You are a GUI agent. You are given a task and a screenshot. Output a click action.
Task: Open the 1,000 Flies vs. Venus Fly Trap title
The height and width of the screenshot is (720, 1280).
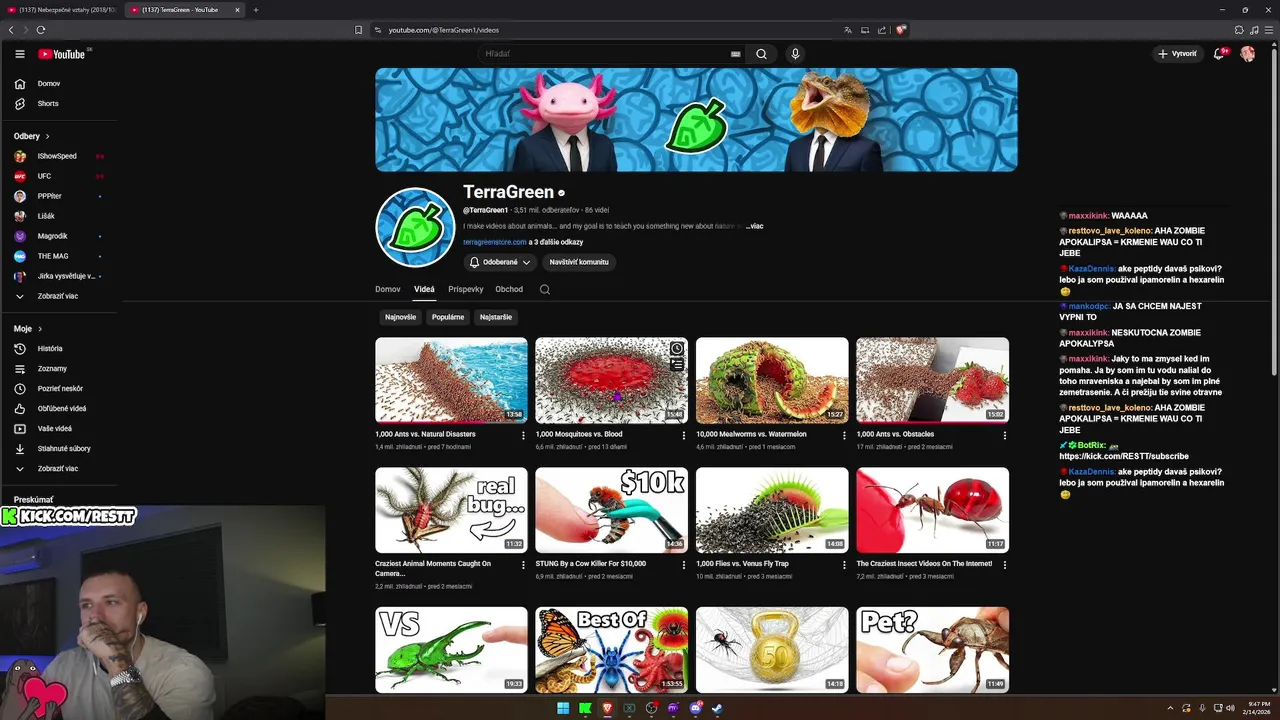click(x=742, y=564)
